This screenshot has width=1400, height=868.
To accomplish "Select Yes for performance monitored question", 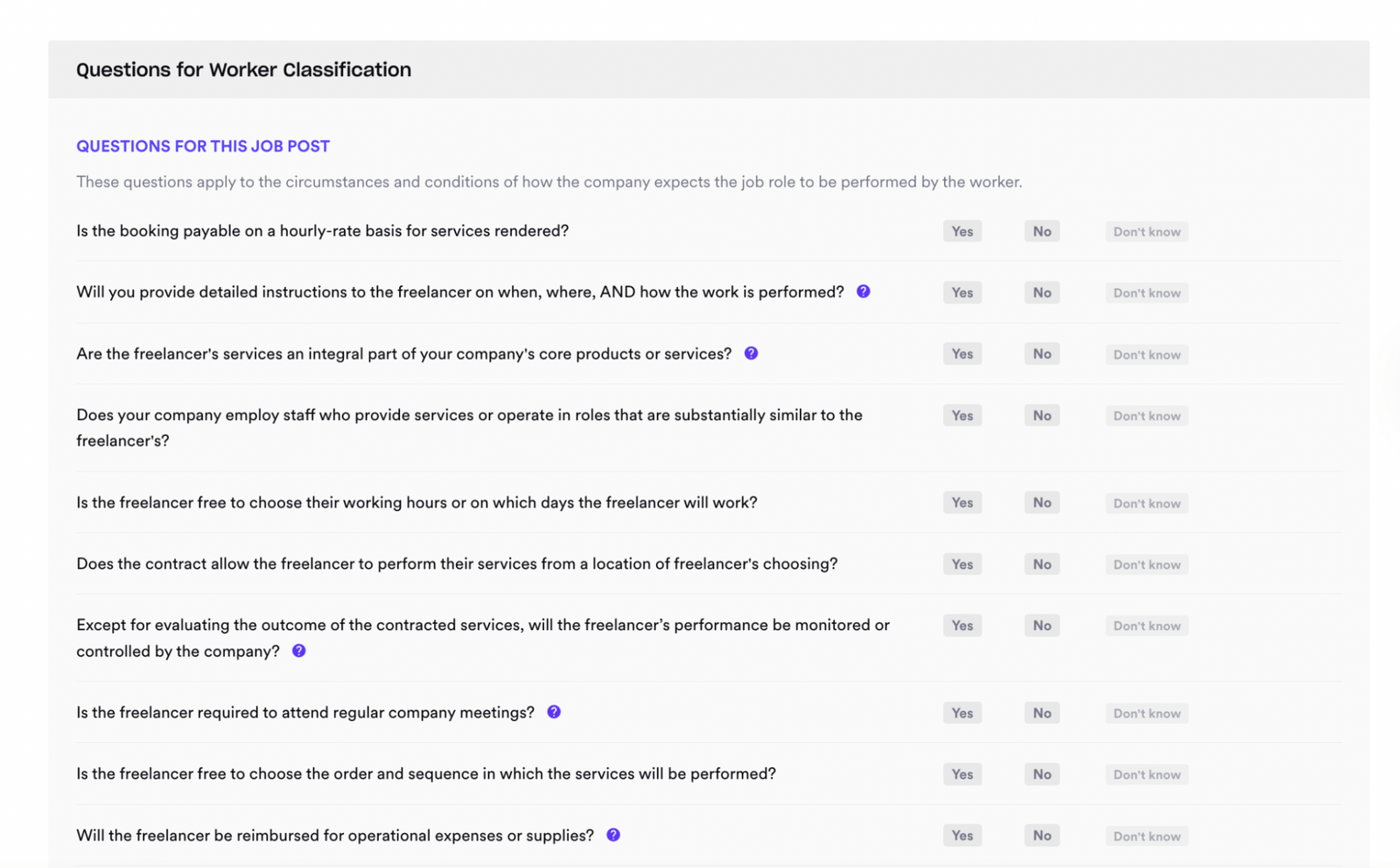I will [x=962, y=625].
